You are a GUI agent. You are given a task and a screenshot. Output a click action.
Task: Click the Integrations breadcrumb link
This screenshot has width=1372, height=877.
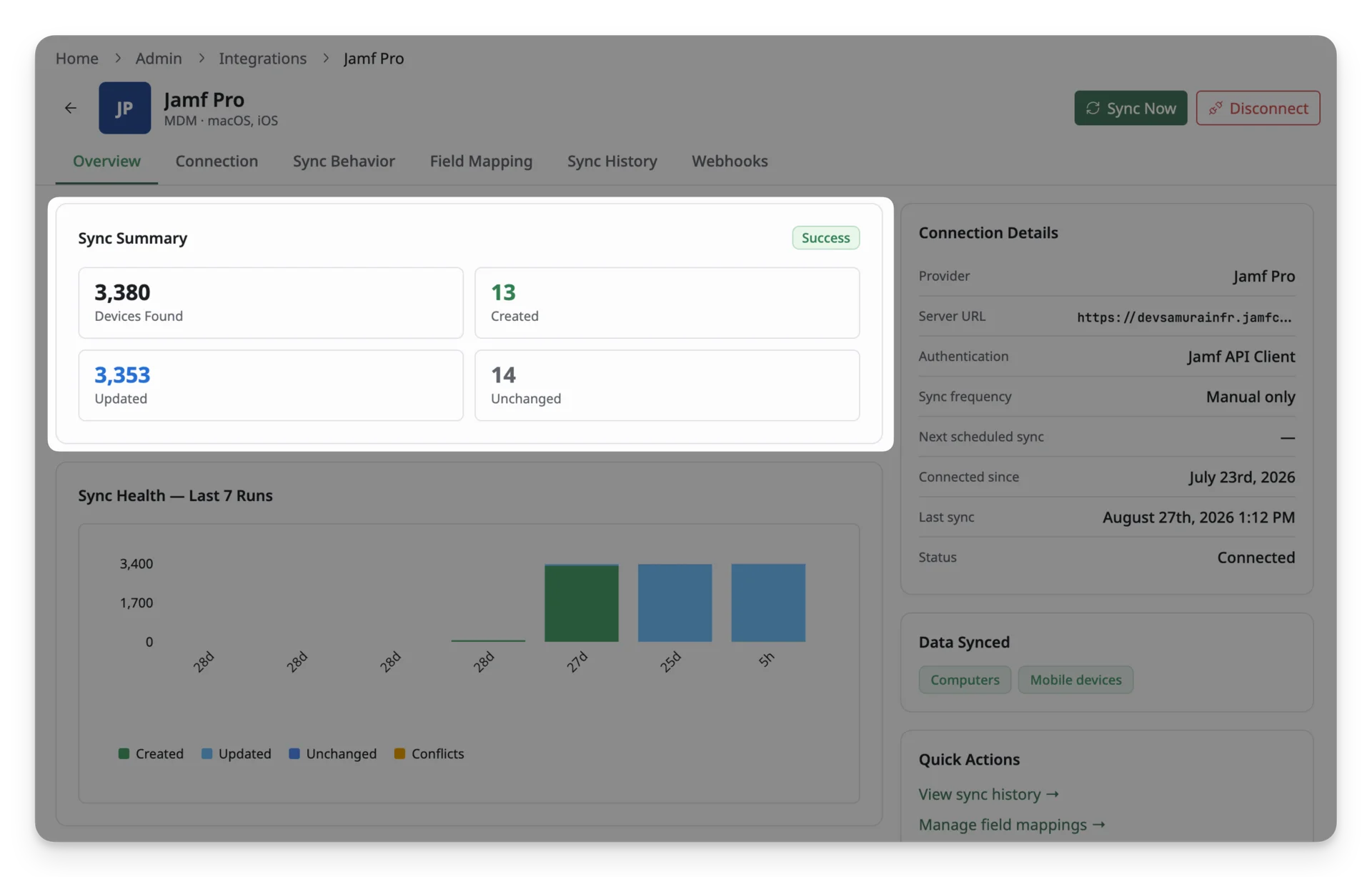(x=262, y=58)
